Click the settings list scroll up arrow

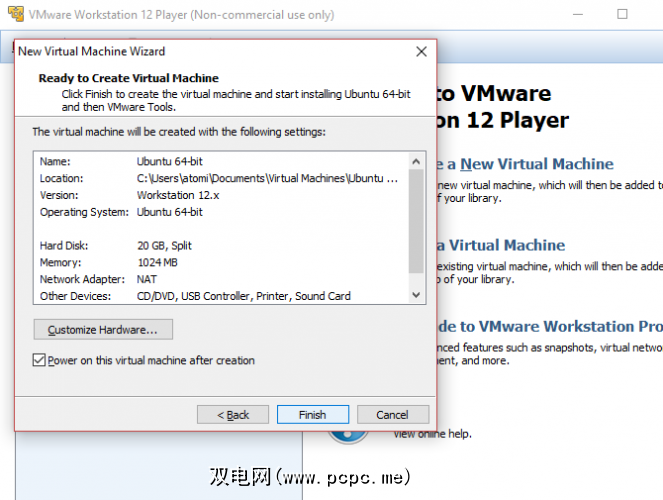pos(416,161)
